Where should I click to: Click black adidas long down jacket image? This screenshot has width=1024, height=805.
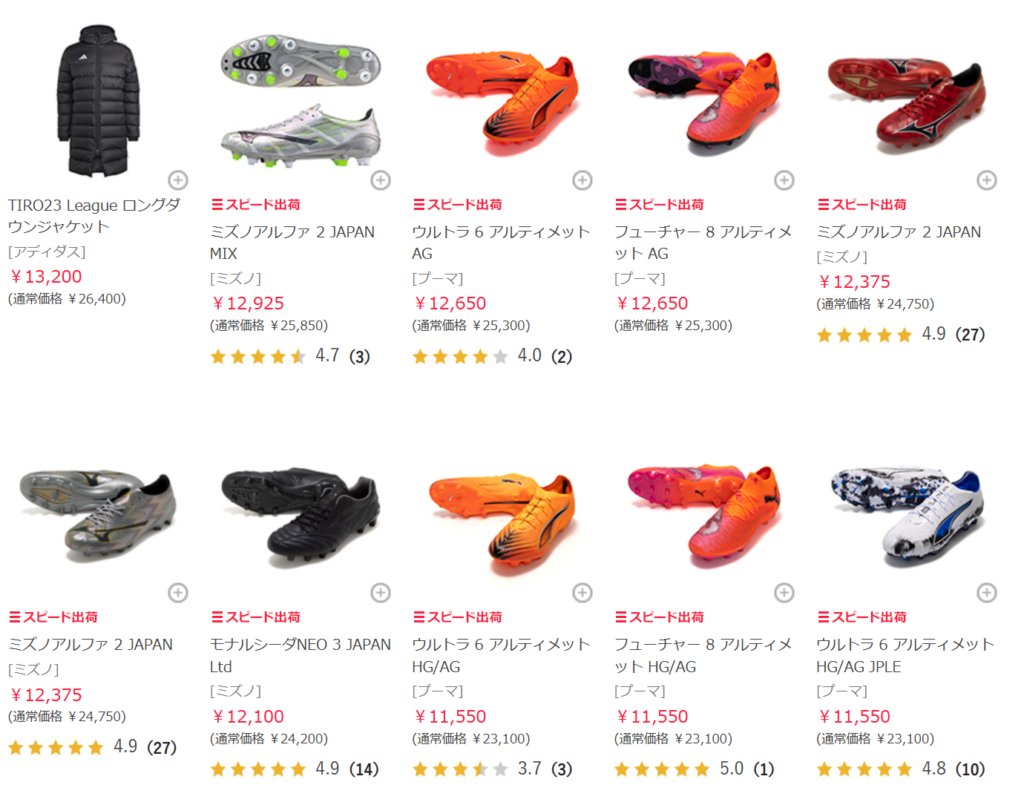[x=99, y=101]
